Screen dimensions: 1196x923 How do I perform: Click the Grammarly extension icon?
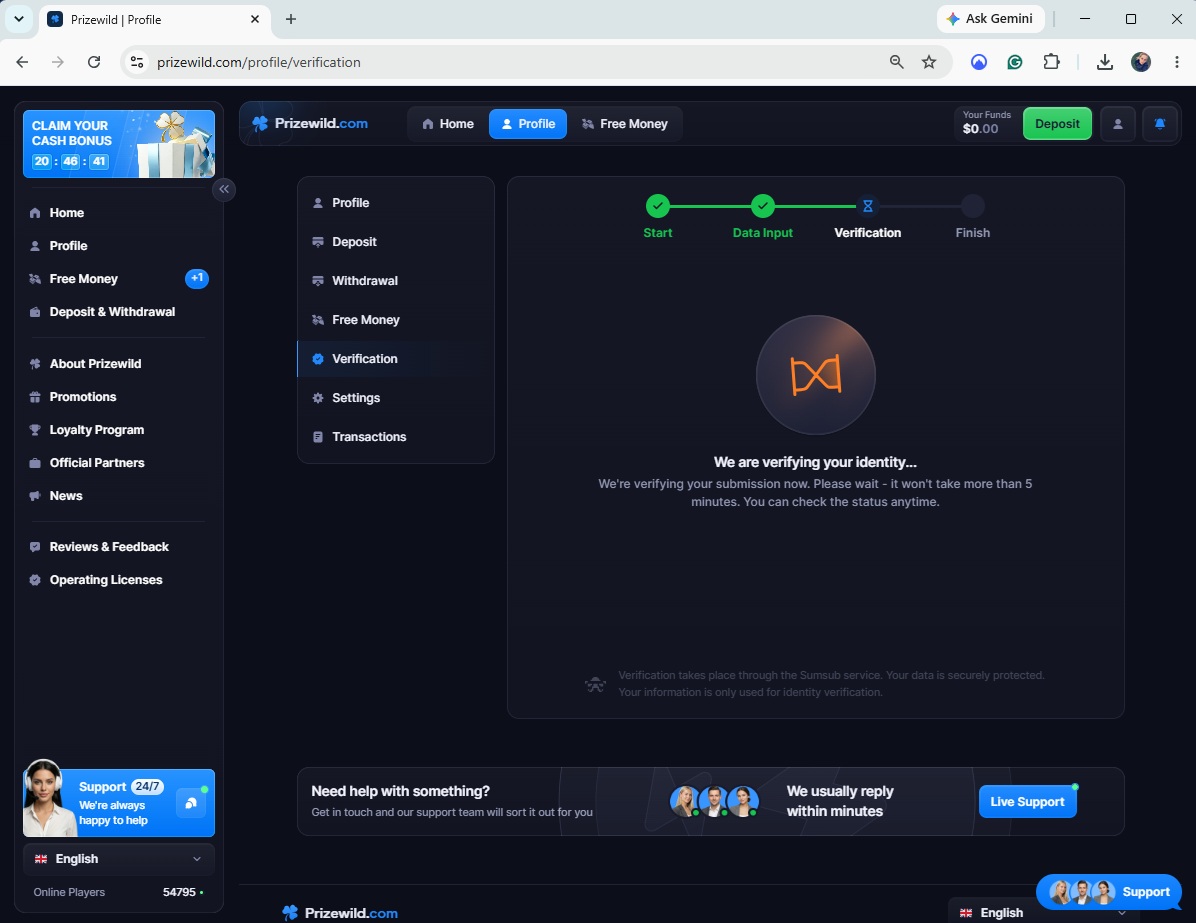tap(1014, 62)
